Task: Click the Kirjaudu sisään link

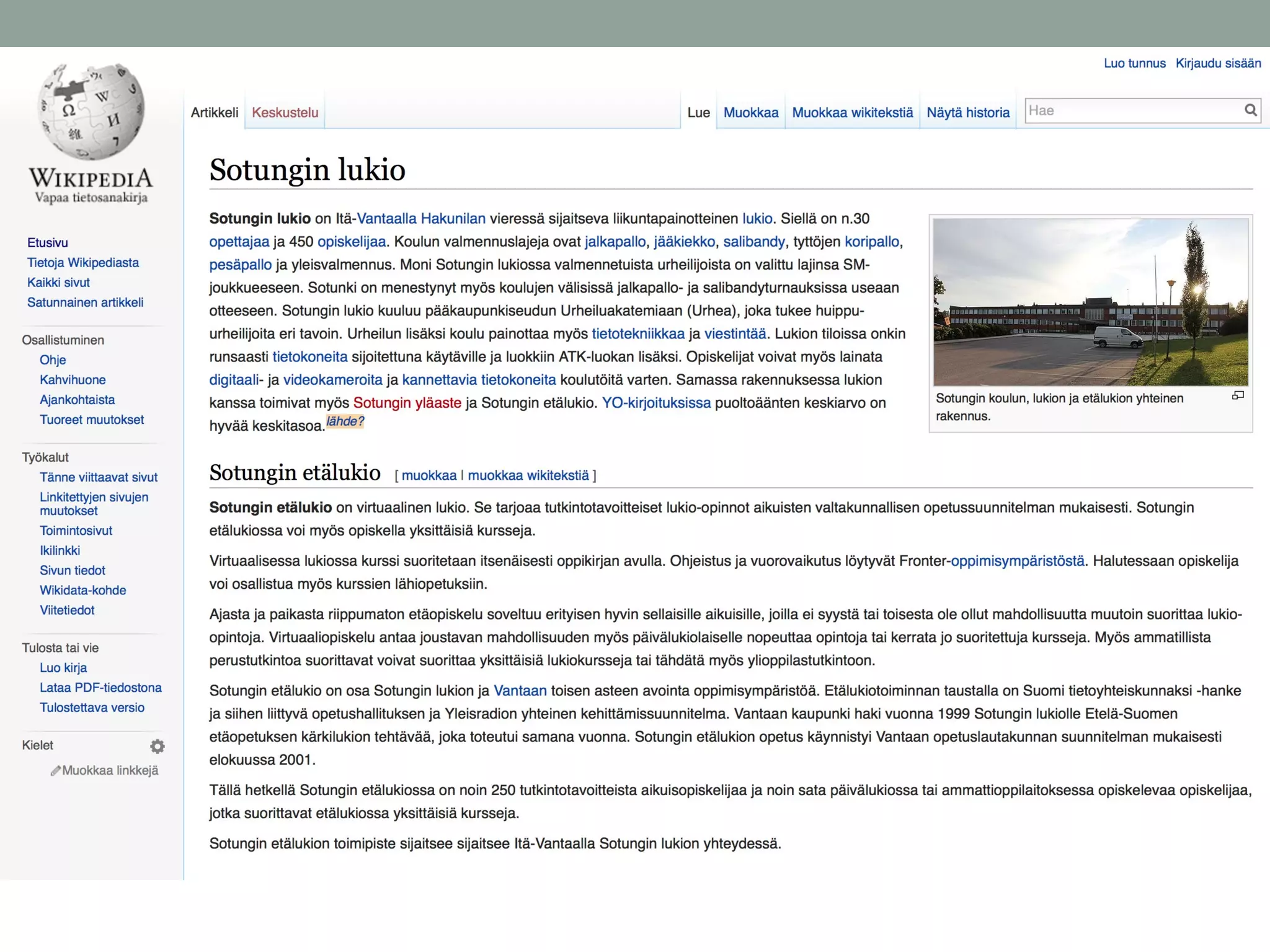Action: (x=1218, y=63)
